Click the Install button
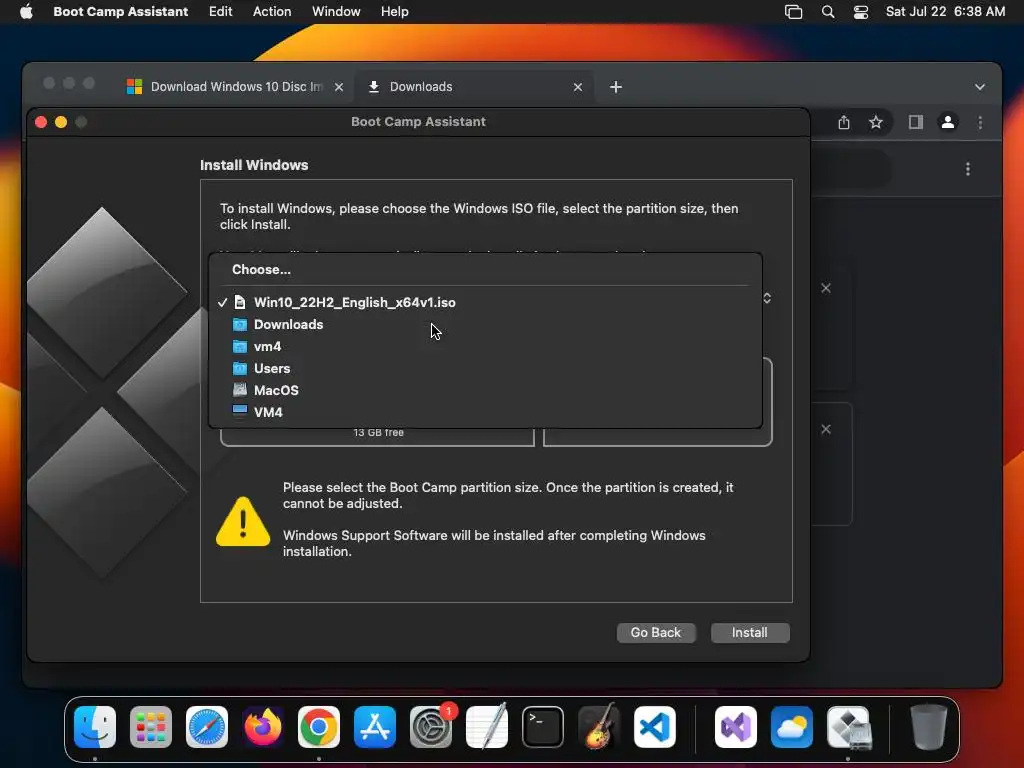This screenshot has width=1024, height=768. tap(750, 632)
